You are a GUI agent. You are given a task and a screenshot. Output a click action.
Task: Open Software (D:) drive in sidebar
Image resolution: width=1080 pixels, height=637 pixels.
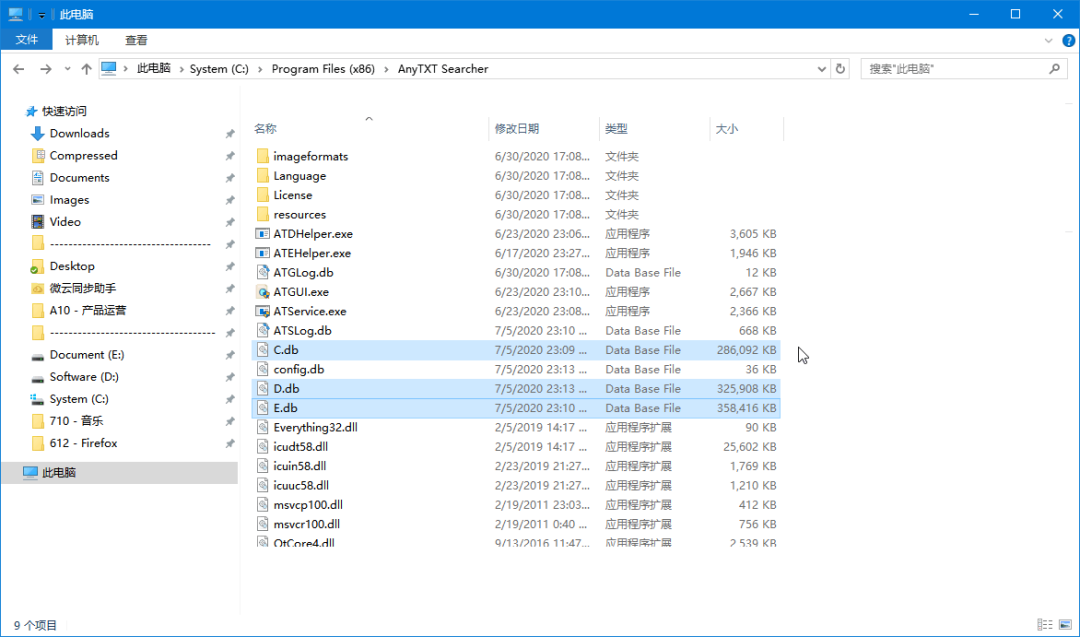coord(83,377)
